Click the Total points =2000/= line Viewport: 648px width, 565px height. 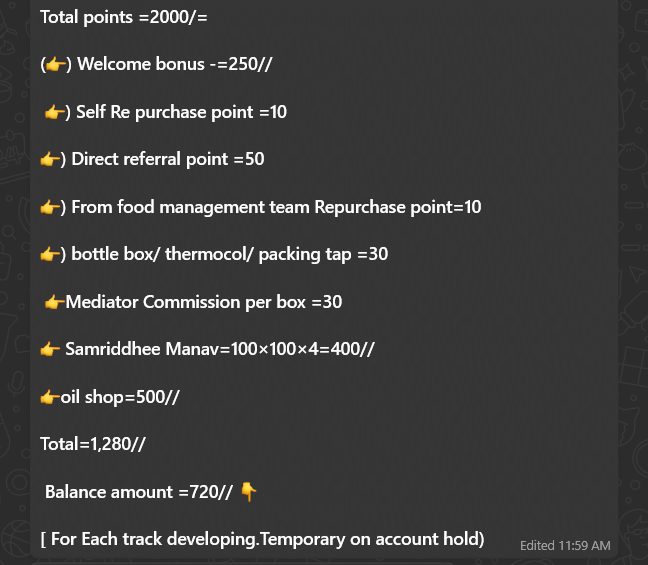(124, 17)
